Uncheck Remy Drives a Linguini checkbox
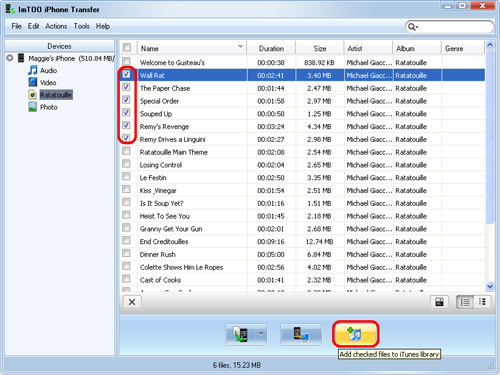This screenshot has height=375, width=500. coord(126,138)
